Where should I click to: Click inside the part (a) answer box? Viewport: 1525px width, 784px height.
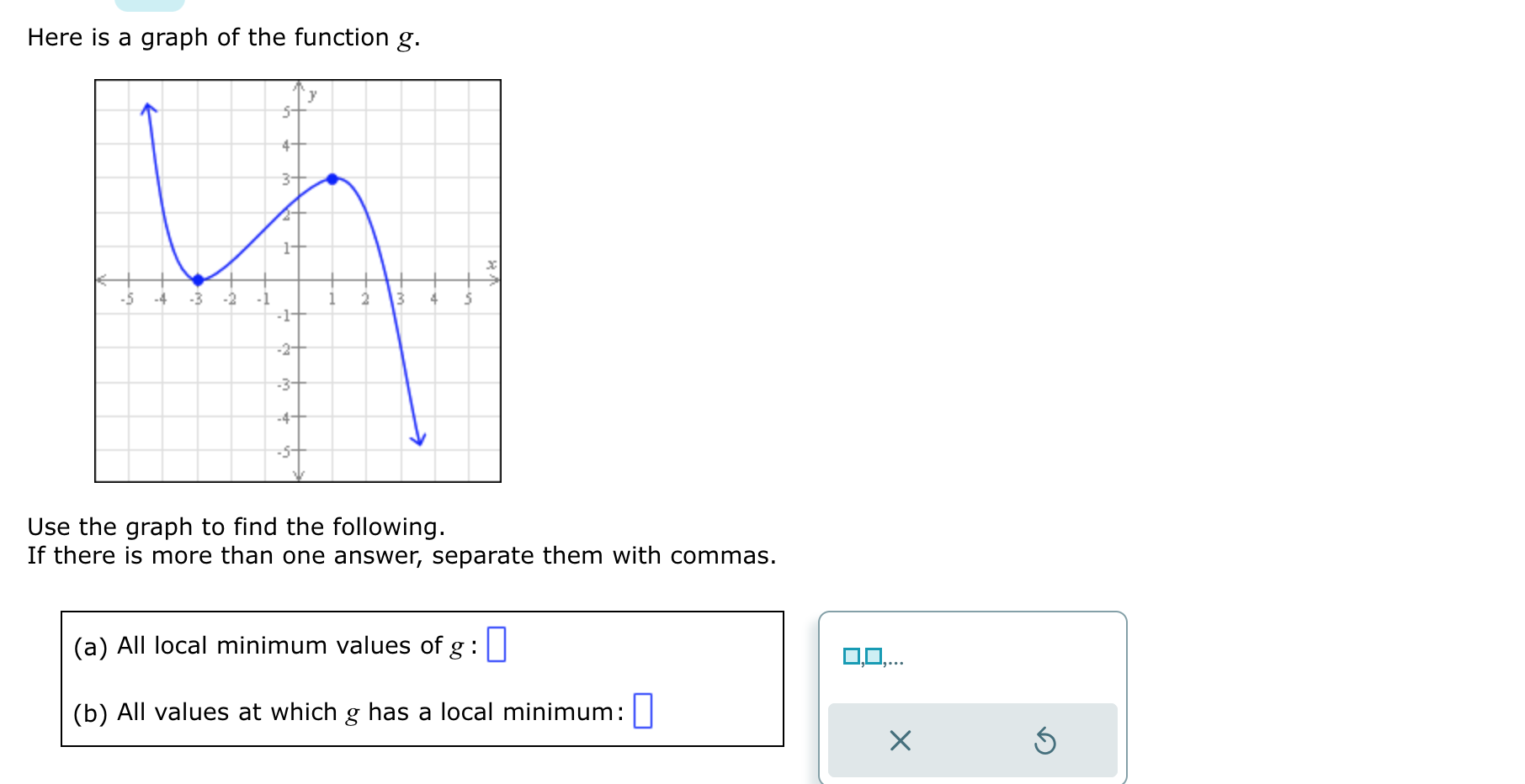point(496,645)
